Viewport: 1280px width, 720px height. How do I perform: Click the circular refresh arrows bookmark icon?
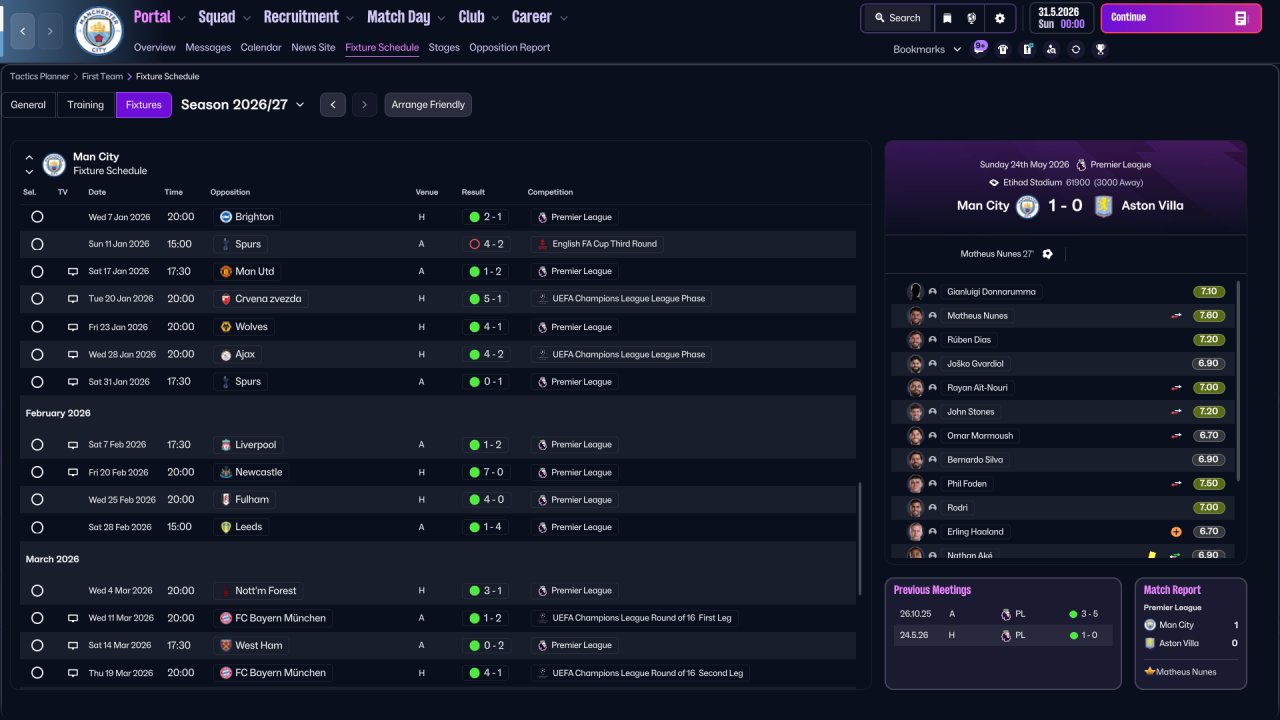coord(1075,49)
